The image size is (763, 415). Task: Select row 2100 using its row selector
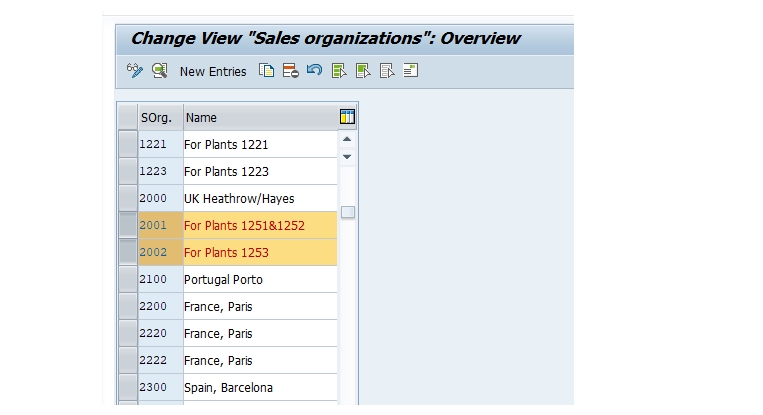(128, 279)
